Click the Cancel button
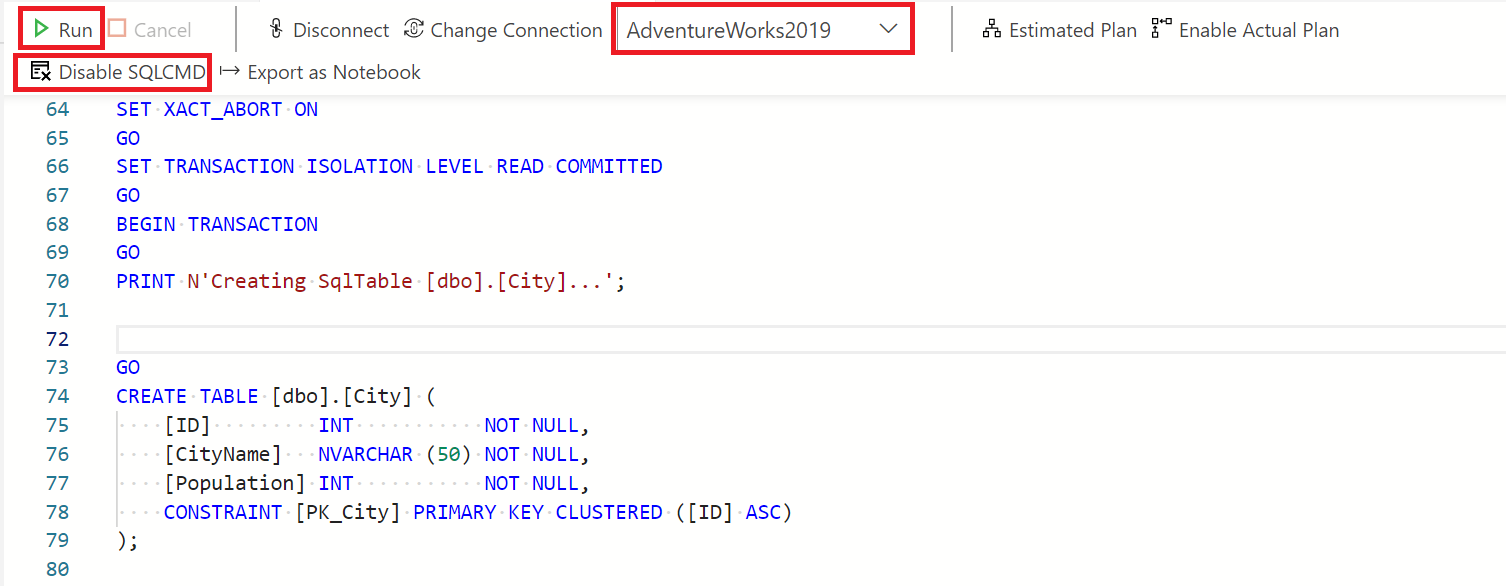The height and width of the screenshot is (586, 1506). point(150,29)
